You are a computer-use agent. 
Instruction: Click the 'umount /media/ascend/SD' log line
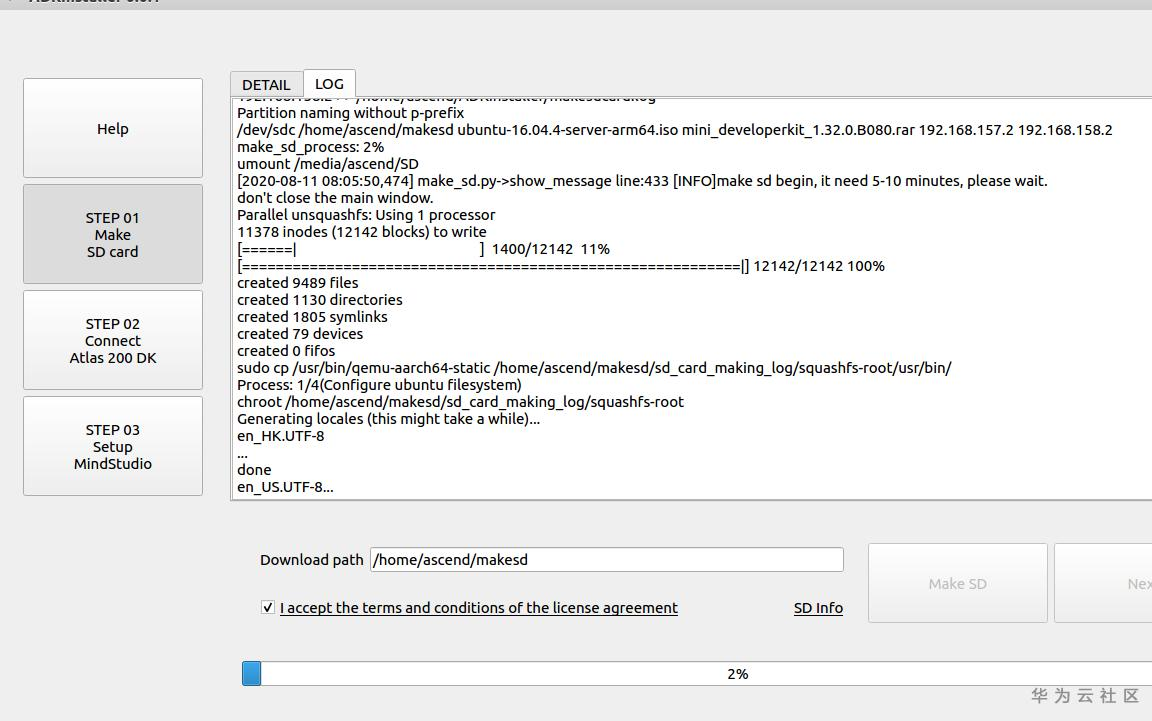click(x=328, y=164)
